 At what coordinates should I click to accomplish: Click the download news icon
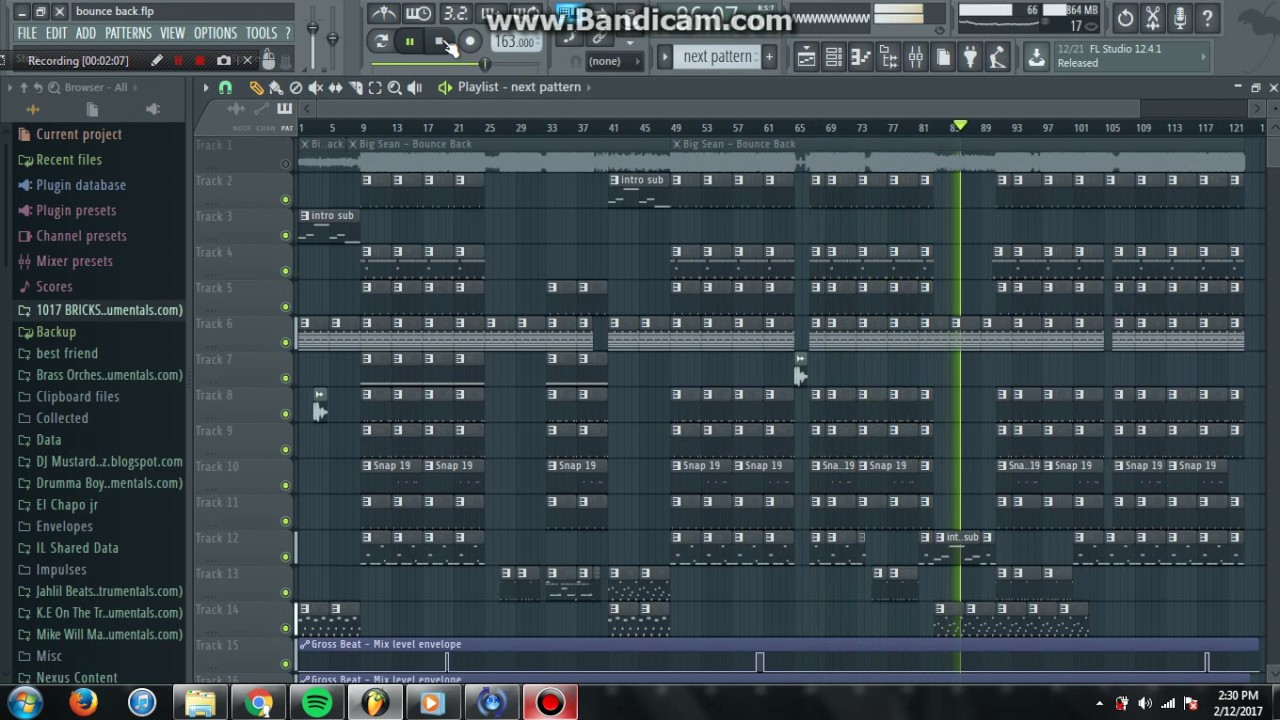coord(1037,58)
